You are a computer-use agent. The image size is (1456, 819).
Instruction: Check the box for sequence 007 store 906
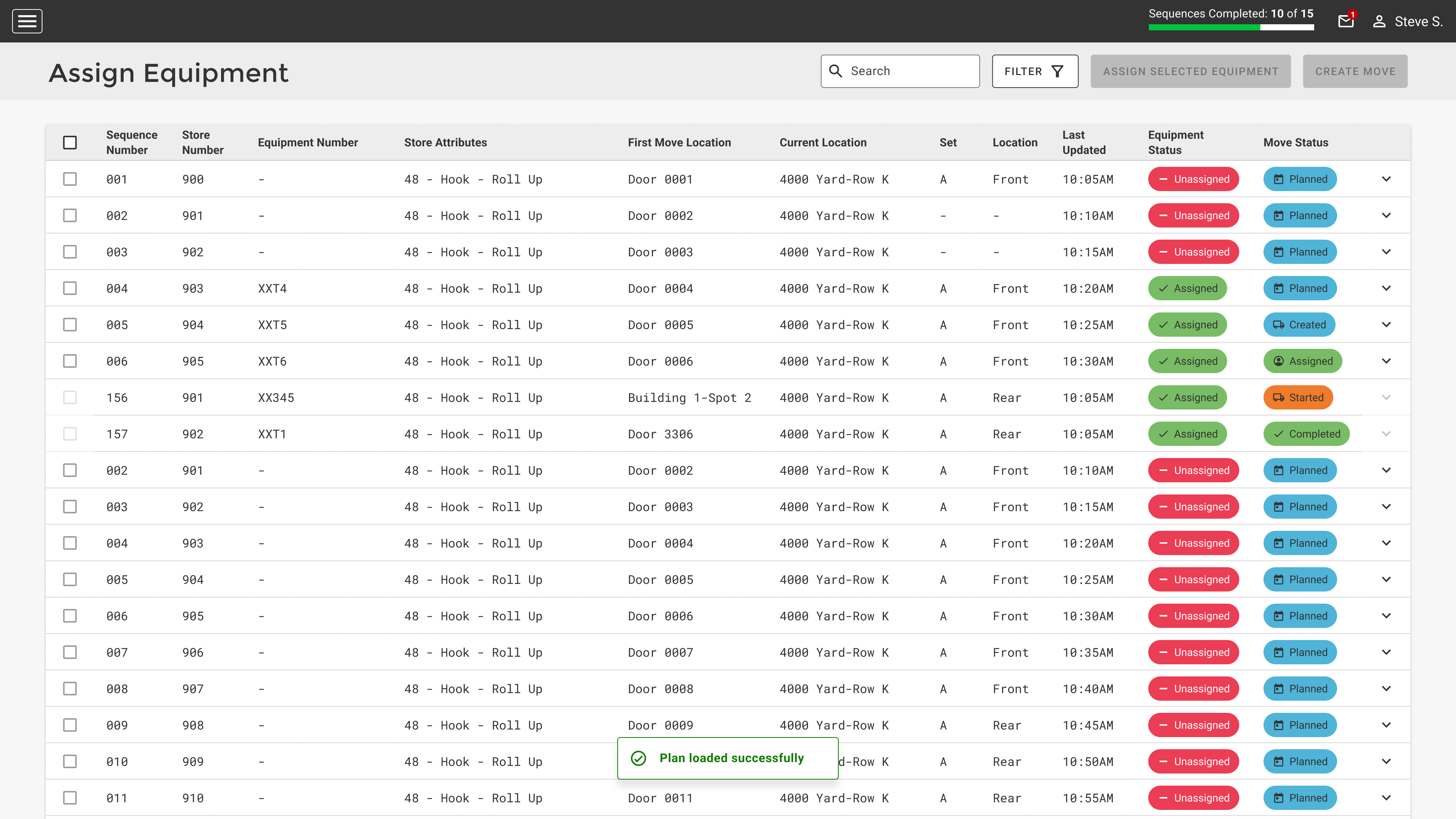70,652
